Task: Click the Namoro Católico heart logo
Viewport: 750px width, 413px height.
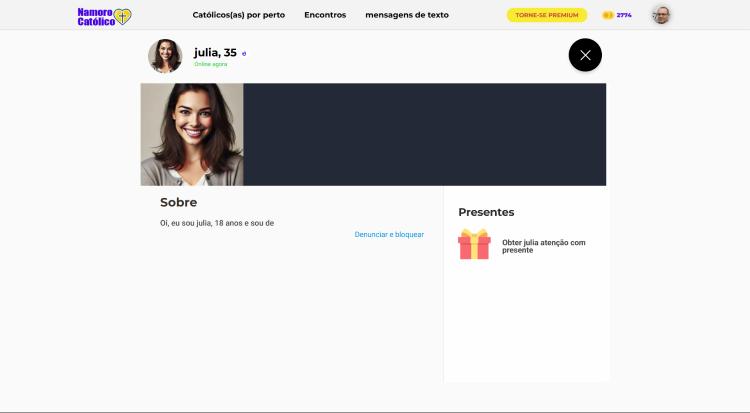Action: pyautogui.click(x=104, y=16)
